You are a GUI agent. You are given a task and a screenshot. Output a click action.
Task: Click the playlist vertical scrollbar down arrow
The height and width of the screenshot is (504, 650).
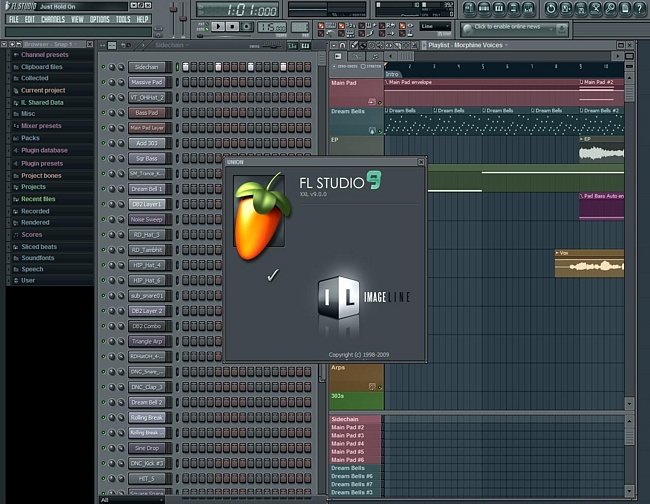629,403
